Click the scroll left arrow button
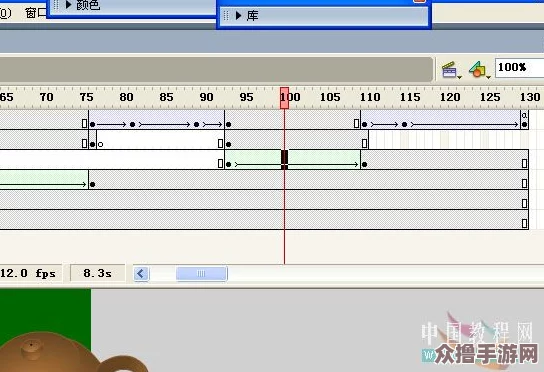Viewport: 544px width, 372px height. coord(141,274)
